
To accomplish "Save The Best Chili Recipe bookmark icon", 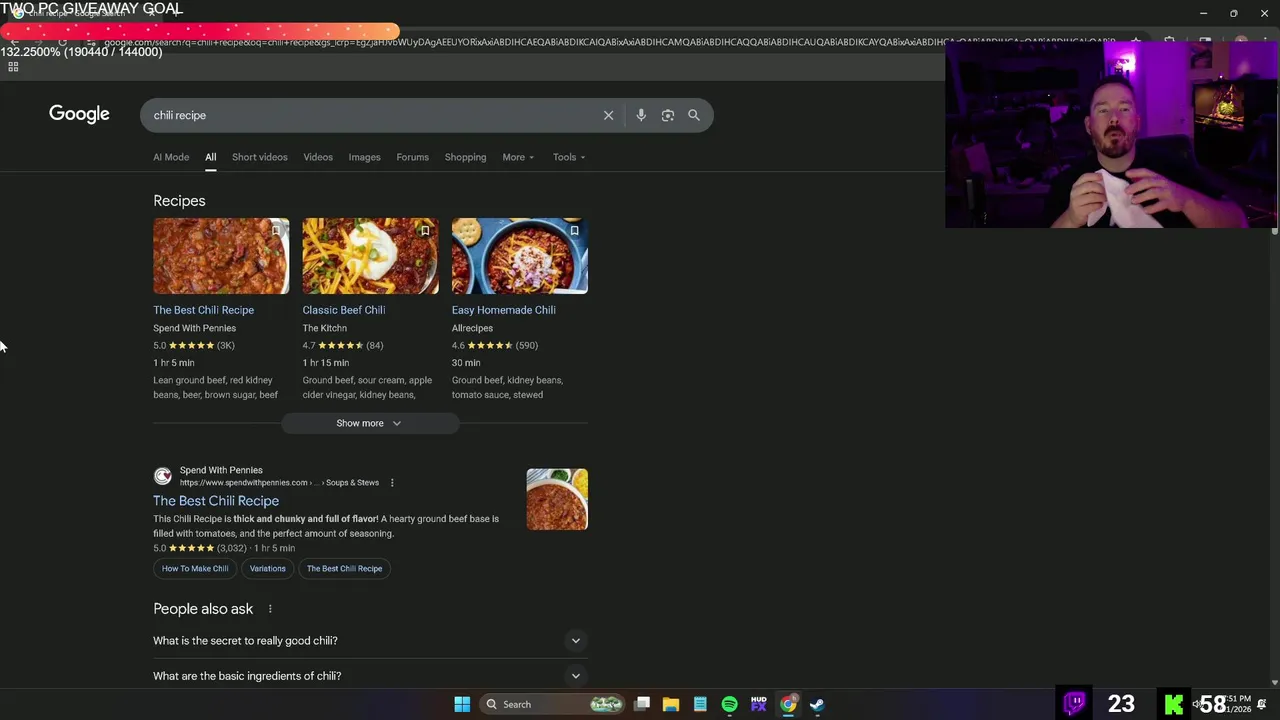I will (x=275, y=231).
